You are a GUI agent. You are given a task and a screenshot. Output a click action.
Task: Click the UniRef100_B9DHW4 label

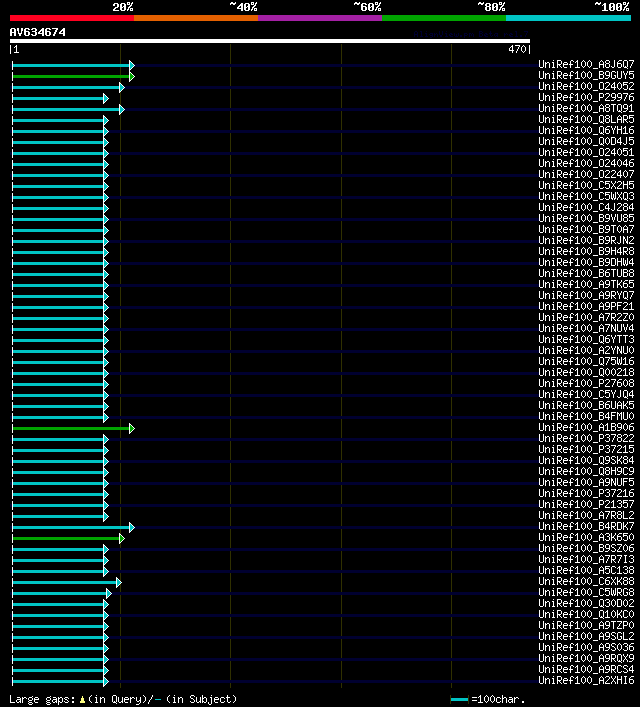coord(586,262)
